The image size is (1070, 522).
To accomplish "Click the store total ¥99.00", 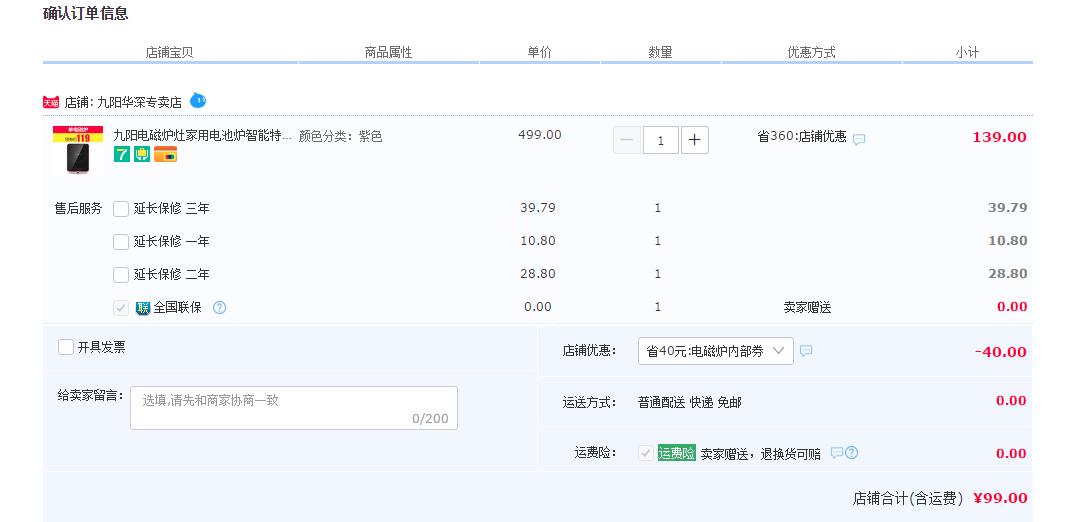I will (x=1000, y=498).
